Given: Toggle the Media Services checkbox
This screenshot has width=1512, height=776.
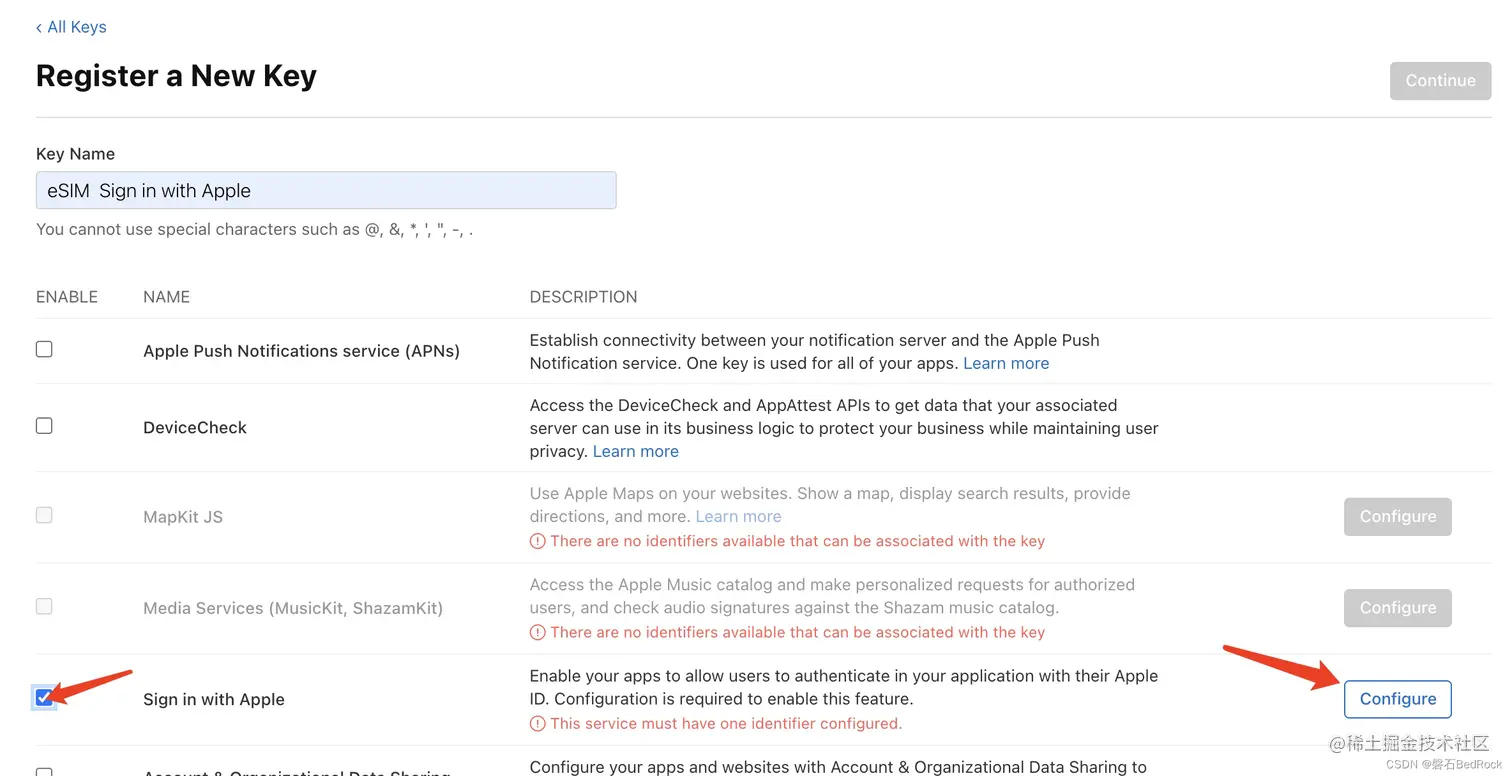Looking at the screenshot, I should pyautogui.click(x=44, y=606).
